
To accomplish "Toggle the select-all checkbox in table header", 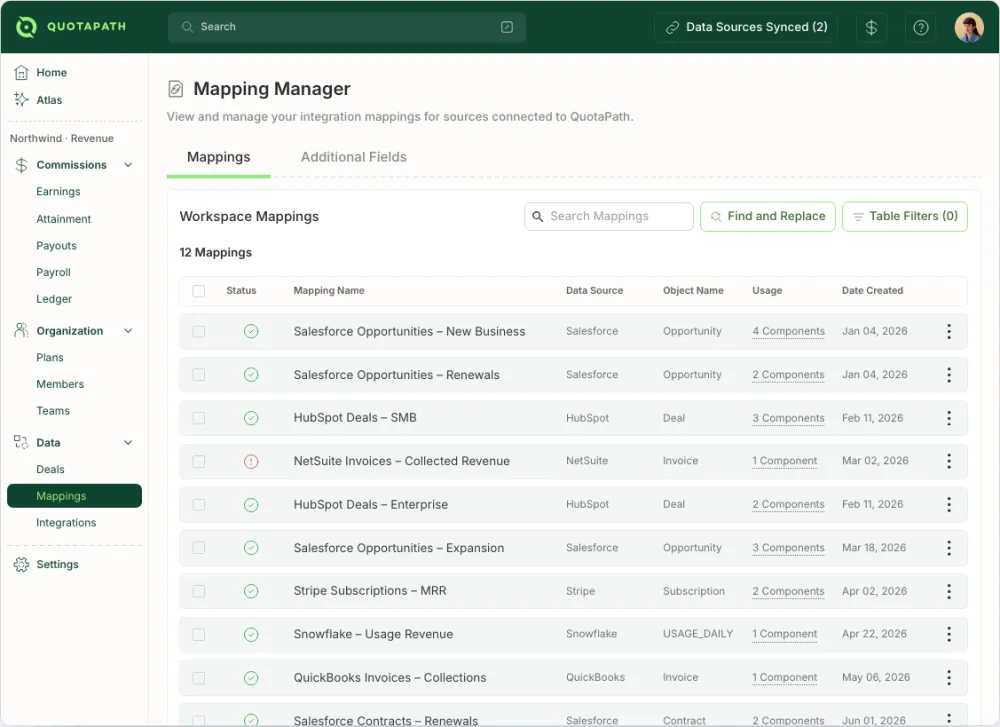I will point(199,291).
